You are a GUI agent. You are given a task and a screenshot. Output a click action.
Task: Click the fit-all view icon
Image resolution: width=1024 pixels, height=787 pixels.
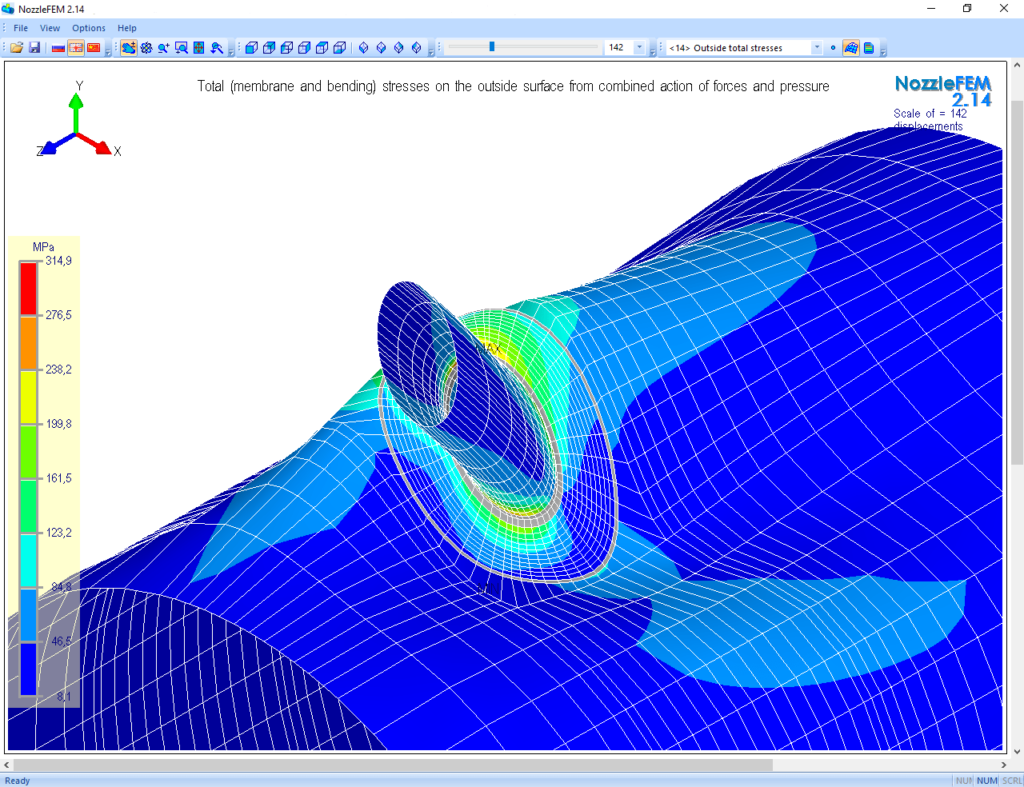[x=199, y=48]
